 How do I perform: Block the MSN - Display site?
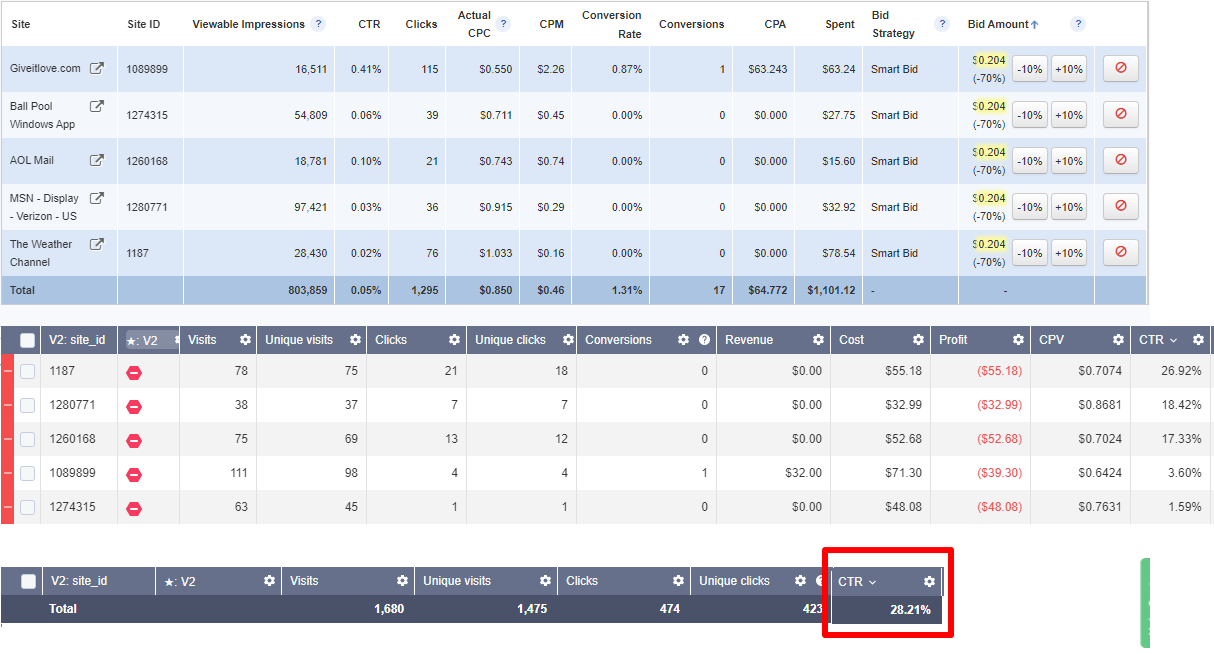tap(1120, 206)
